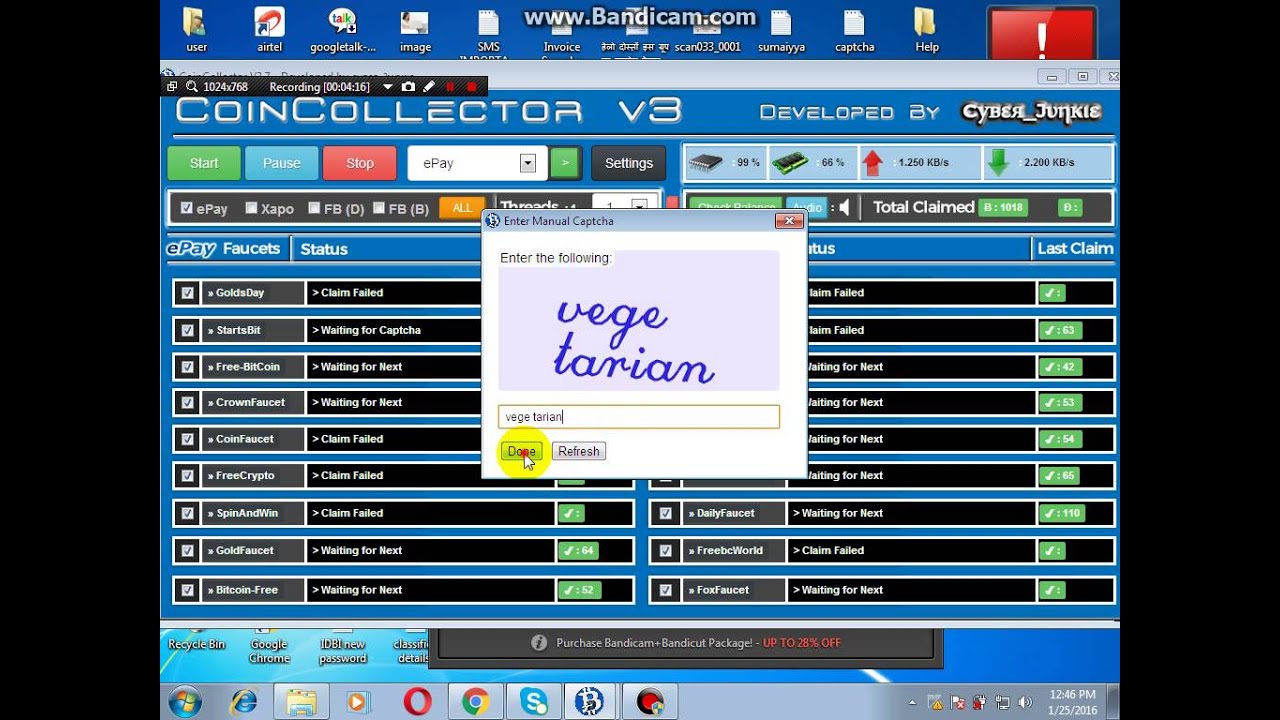
Task: Click the green RAM memory icon
Action: [x=790, y=162]
